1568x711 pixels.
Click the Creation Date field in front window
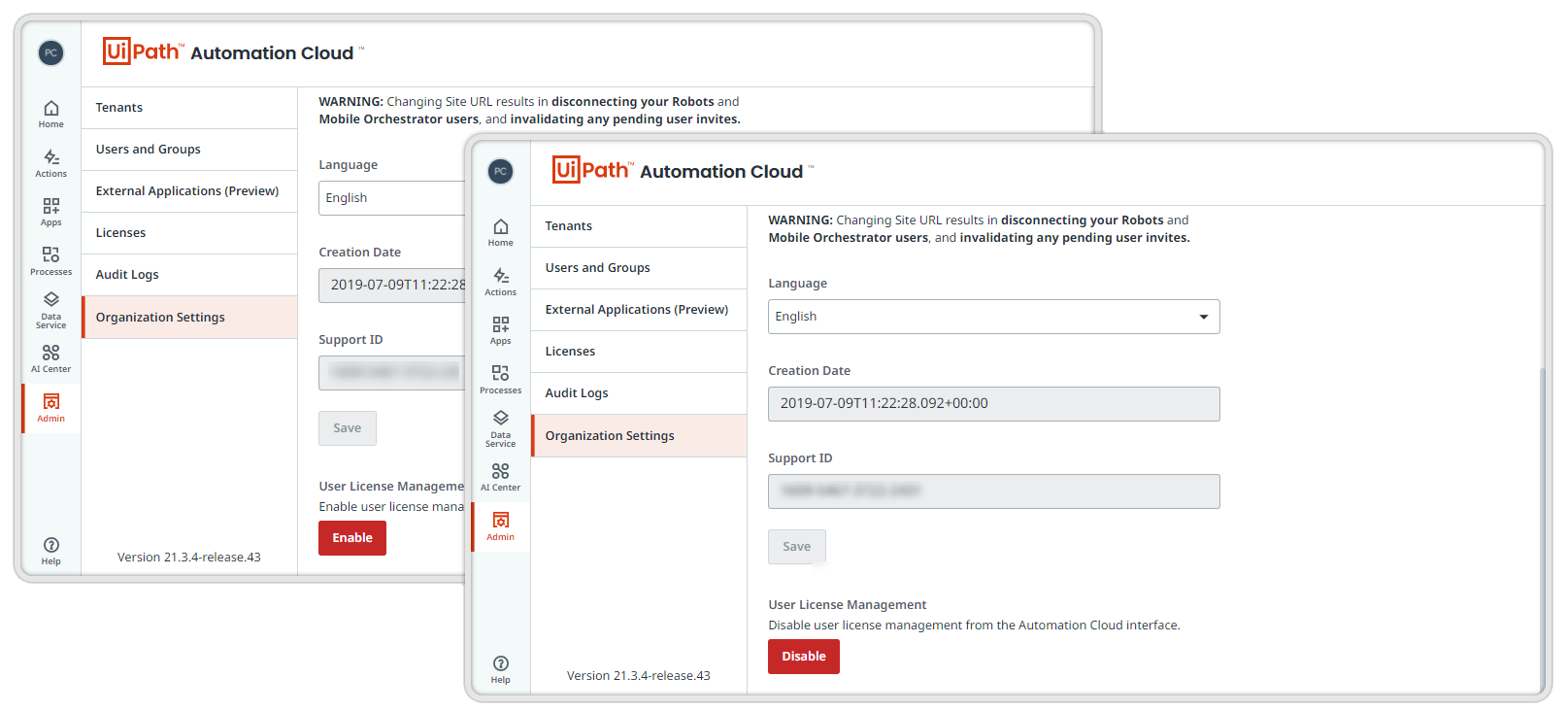tap(994, 404)
